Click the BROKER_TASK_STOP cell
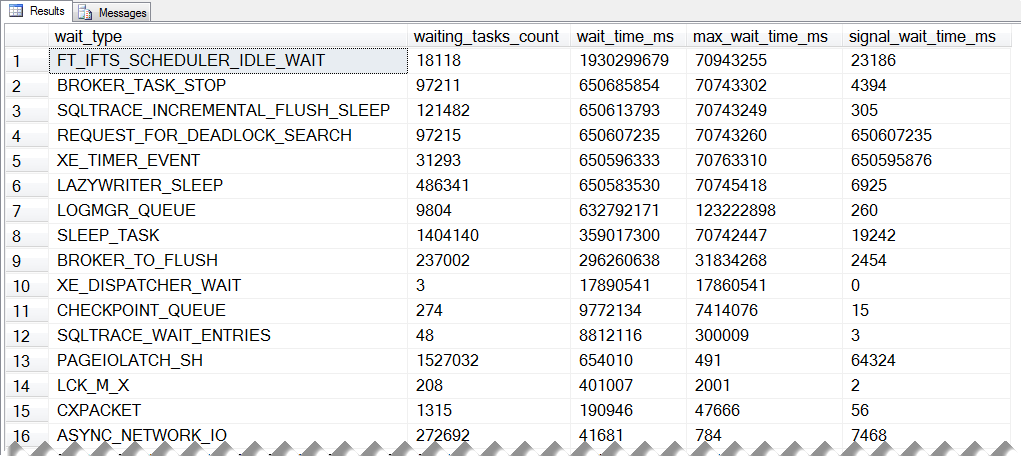Viewport: 1021px width, 456px height. click(229, 86)
